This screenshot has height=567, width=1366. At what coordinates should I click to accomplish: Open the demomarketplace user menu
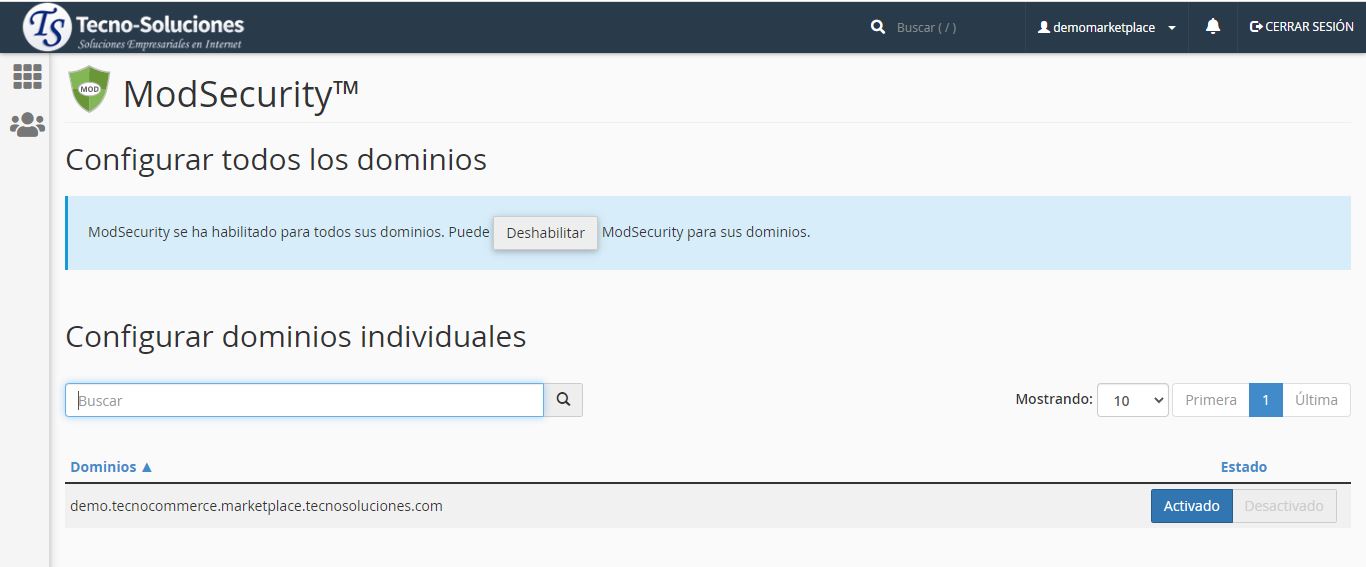click(1106, 28)
